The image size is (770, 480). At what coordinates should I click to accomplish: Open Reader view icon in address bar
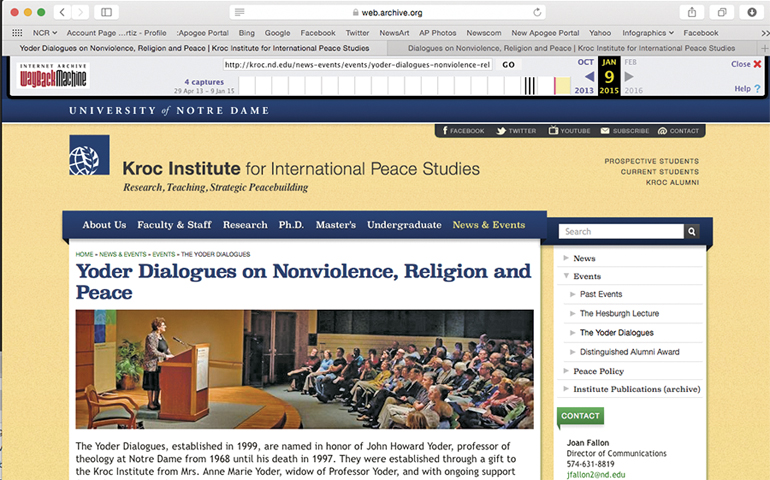coord(240,12)
